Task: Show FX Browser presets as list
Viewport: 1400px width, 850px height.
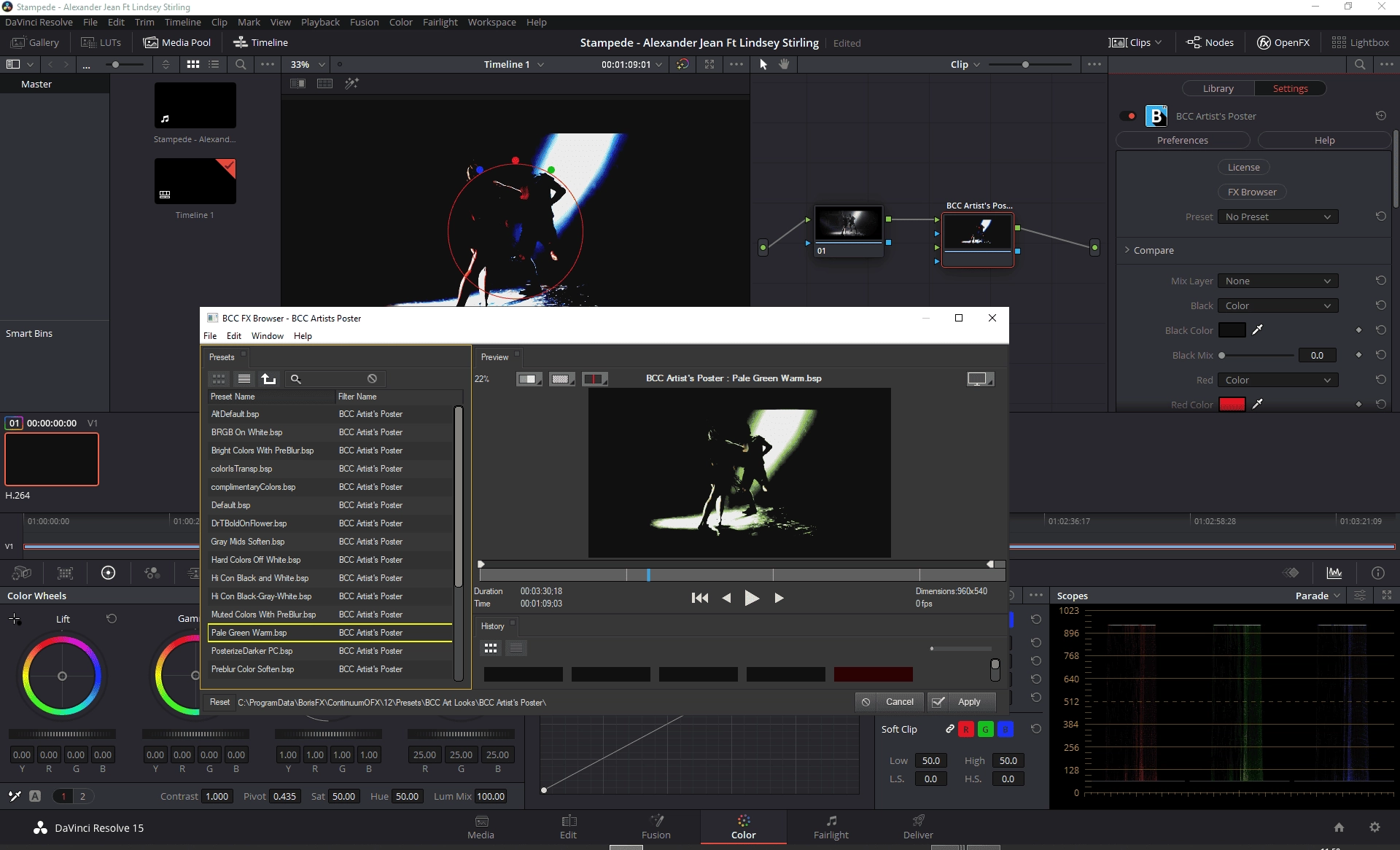Action: point(244,378)
